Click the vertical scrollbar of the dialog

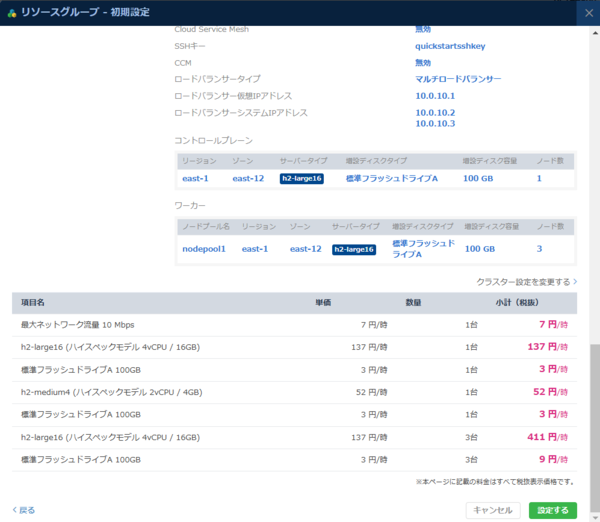click(x=594, y=400)
